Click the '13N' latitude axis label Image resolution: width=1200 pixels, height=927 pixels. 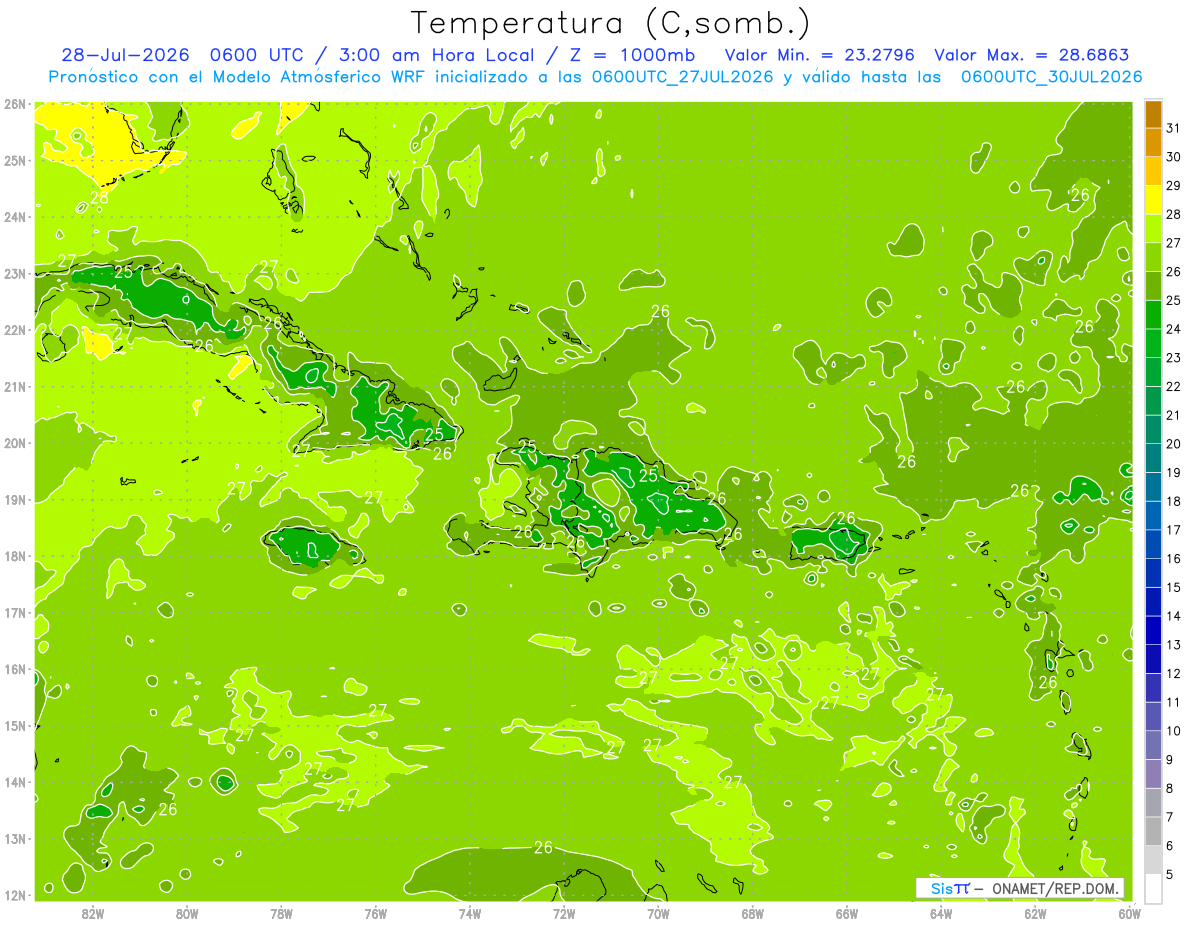click(x=15, y=838)
